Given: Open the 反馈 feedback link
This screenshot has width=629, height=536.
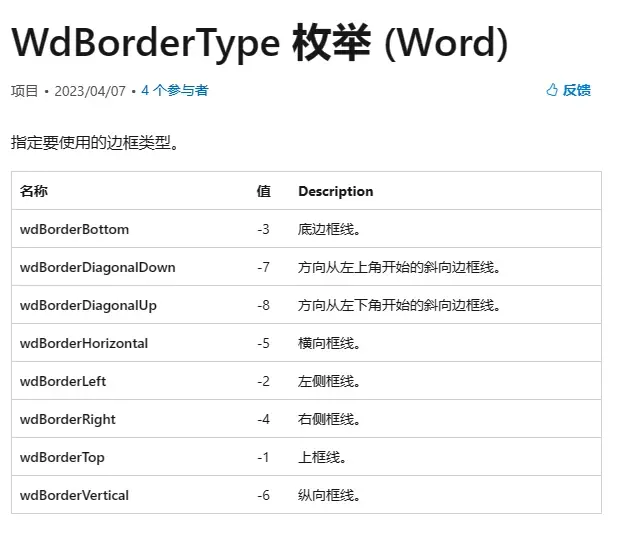Looking at the screenshot, I should pyautogui.click(x=576, y=90).
